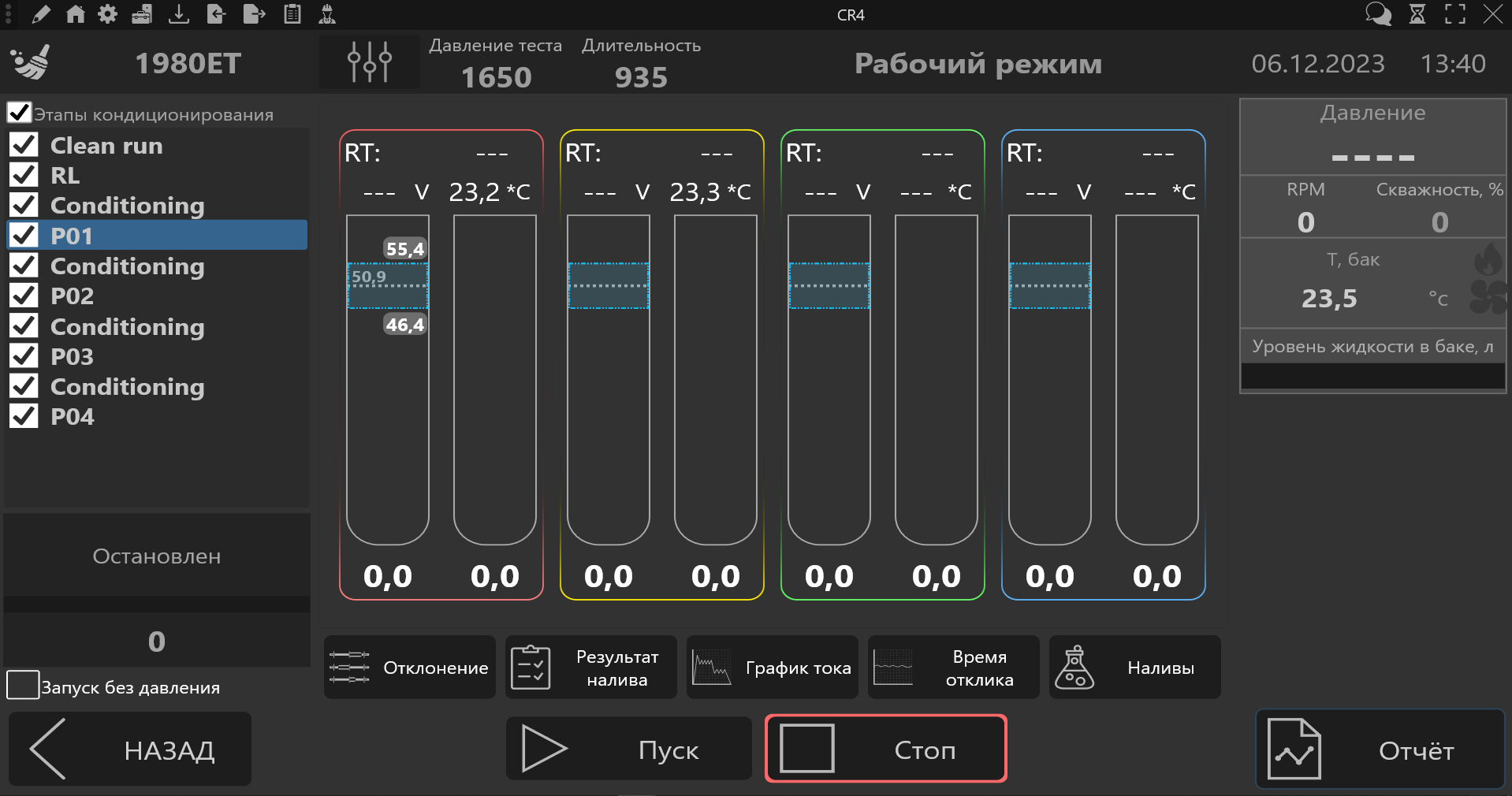Image resolution: width=1512 pixels, height=796 pixels.
Task: Open the Отклонение view
Action: tap(410, 668)
